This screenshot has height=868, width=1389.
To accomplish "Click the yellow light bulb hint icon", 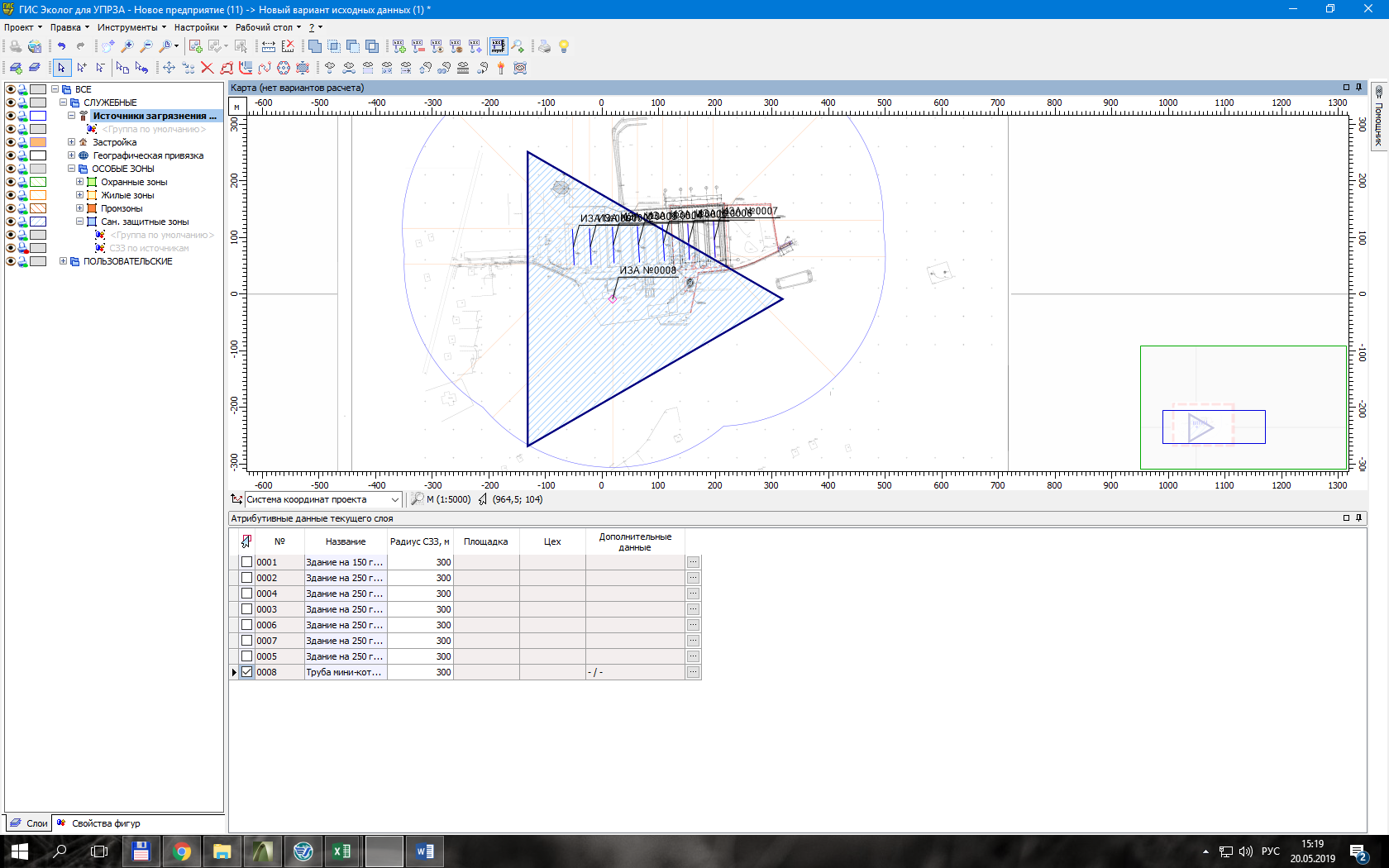I will click(x=564, y=46).
